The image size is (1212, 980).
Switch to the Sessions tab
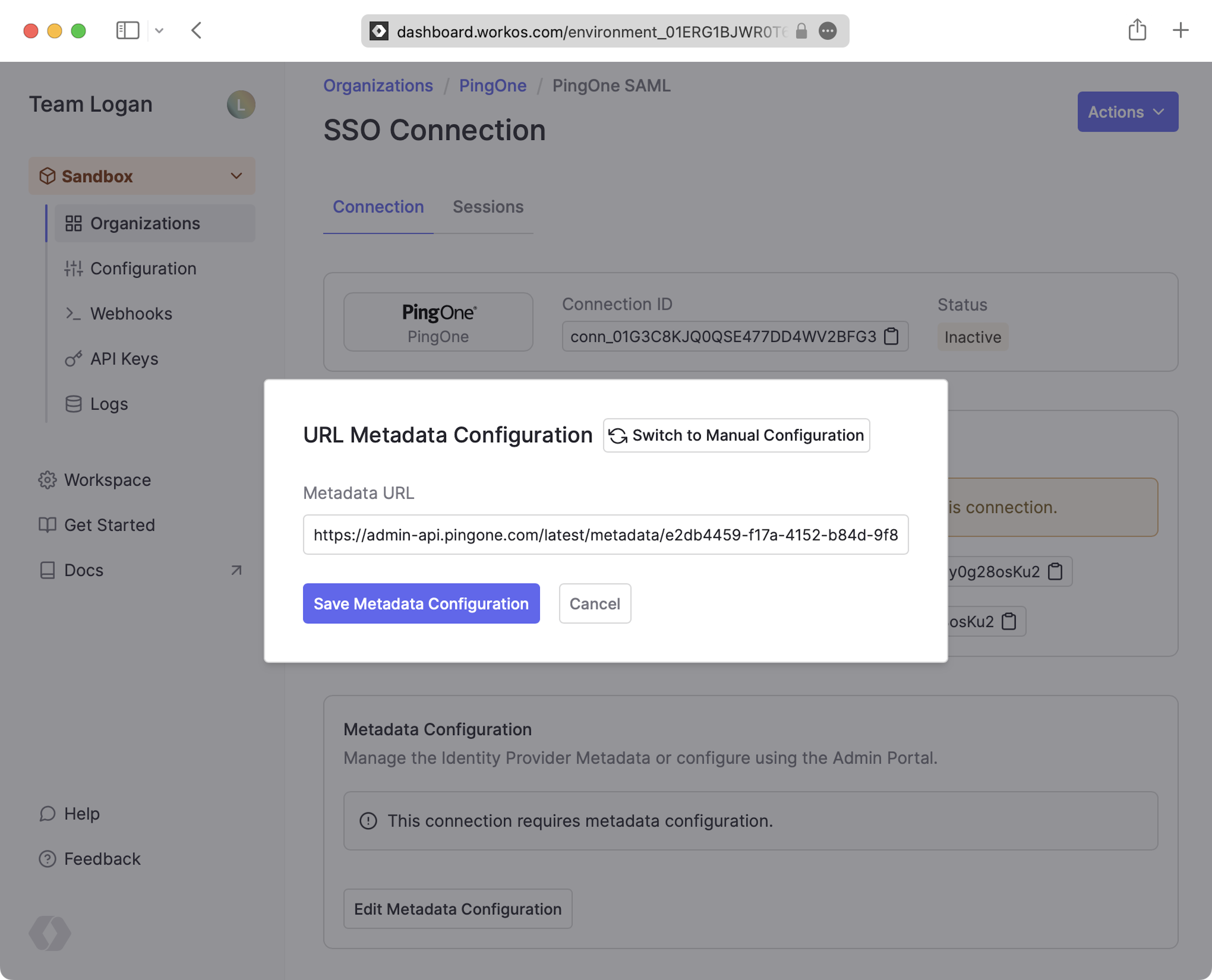[488, 207]
